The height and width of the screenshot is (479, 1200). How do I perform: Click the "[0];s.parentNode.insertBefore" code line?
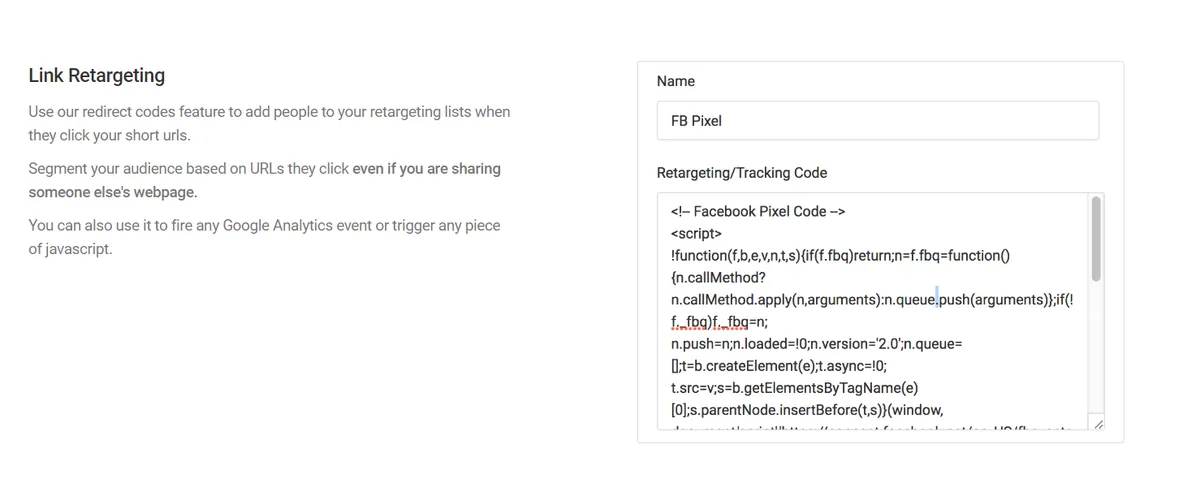tap(806, 409)
